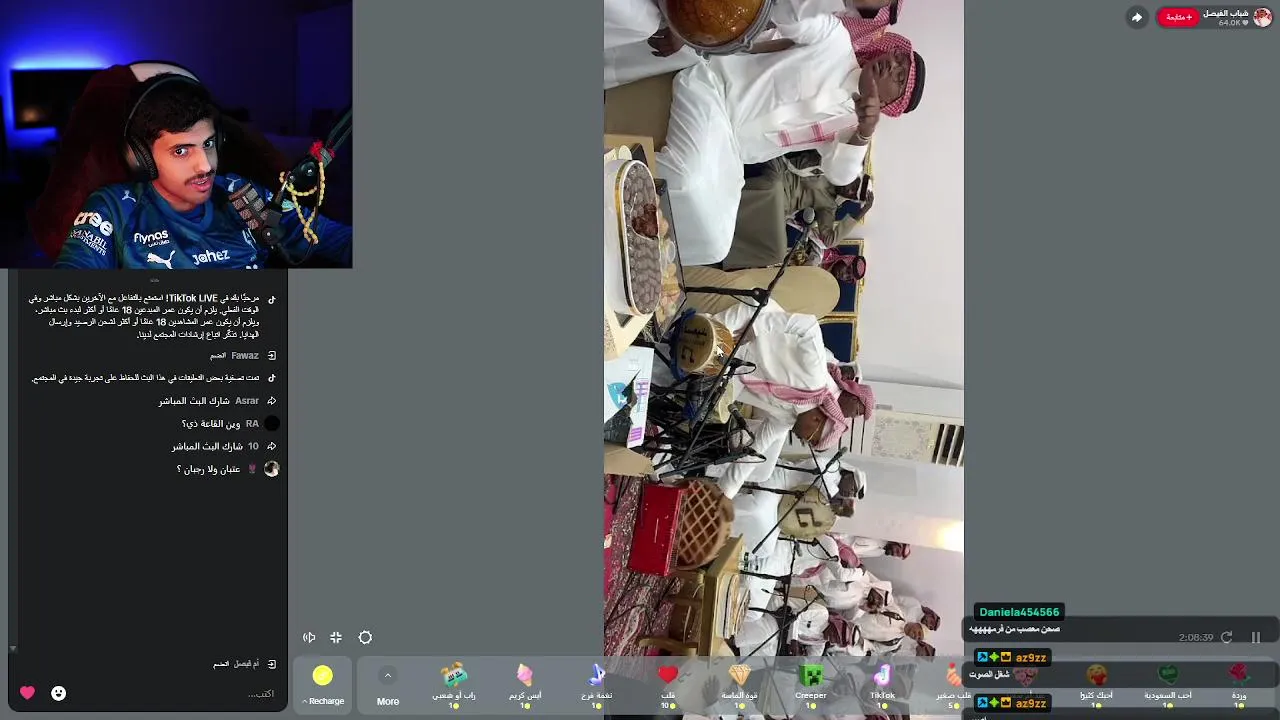Send the red heart gift

[x=668, y=686]
